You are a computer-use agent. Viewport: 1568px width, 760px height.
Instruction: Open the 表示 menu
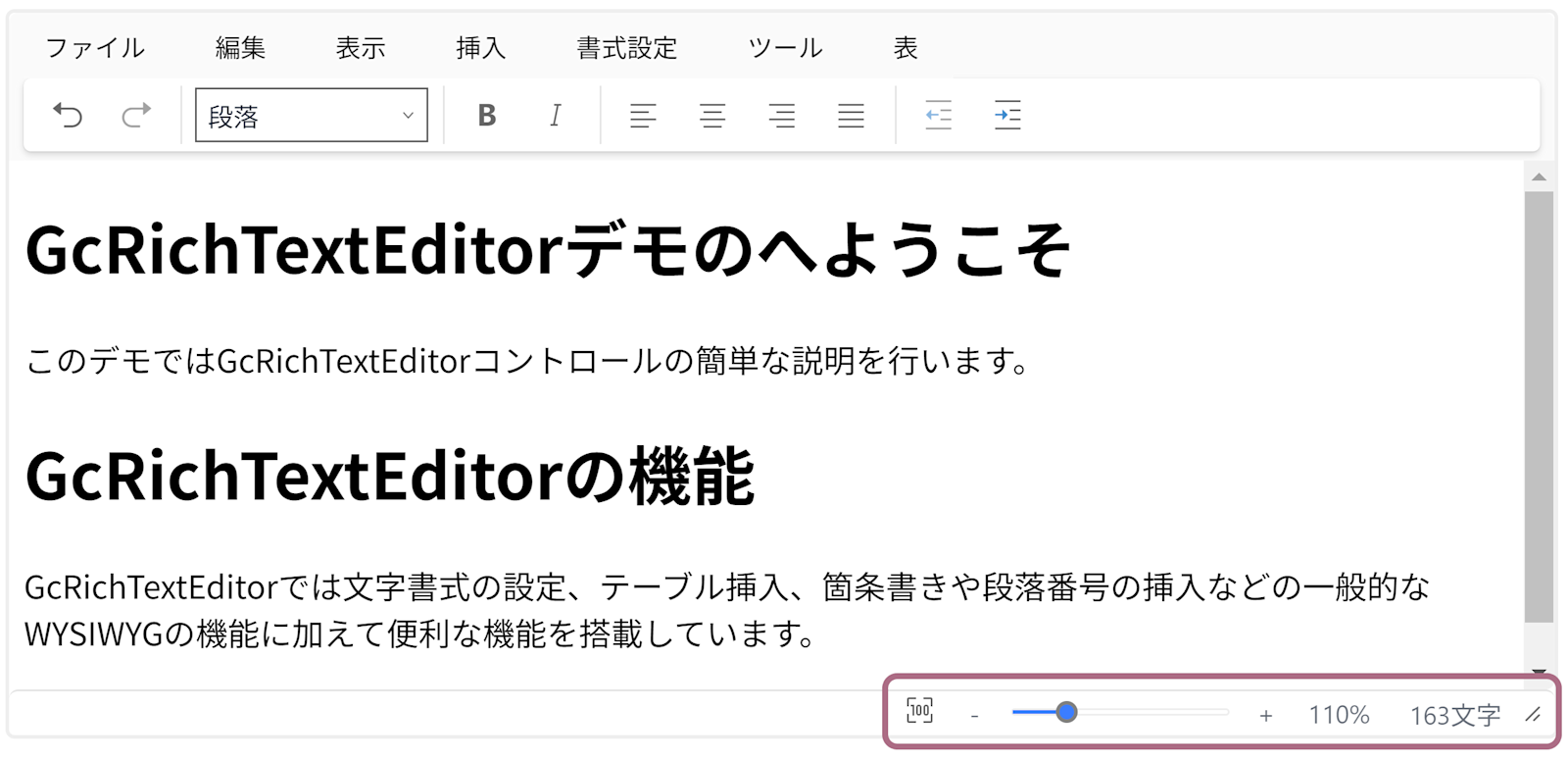coord(361,48)
